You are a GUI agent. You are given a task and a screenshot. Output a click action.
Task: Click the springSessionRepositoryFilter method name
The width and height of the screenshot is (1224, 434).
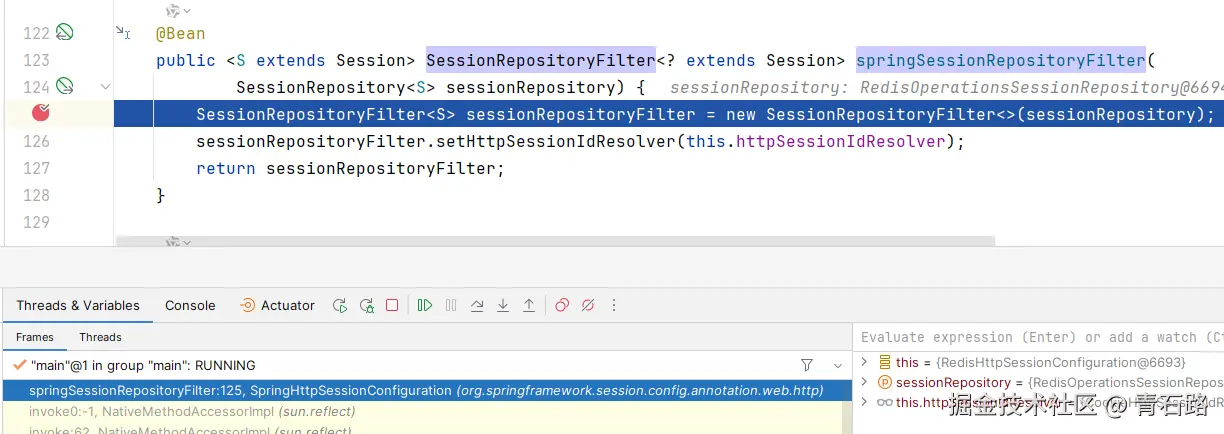click(1001, 60)
